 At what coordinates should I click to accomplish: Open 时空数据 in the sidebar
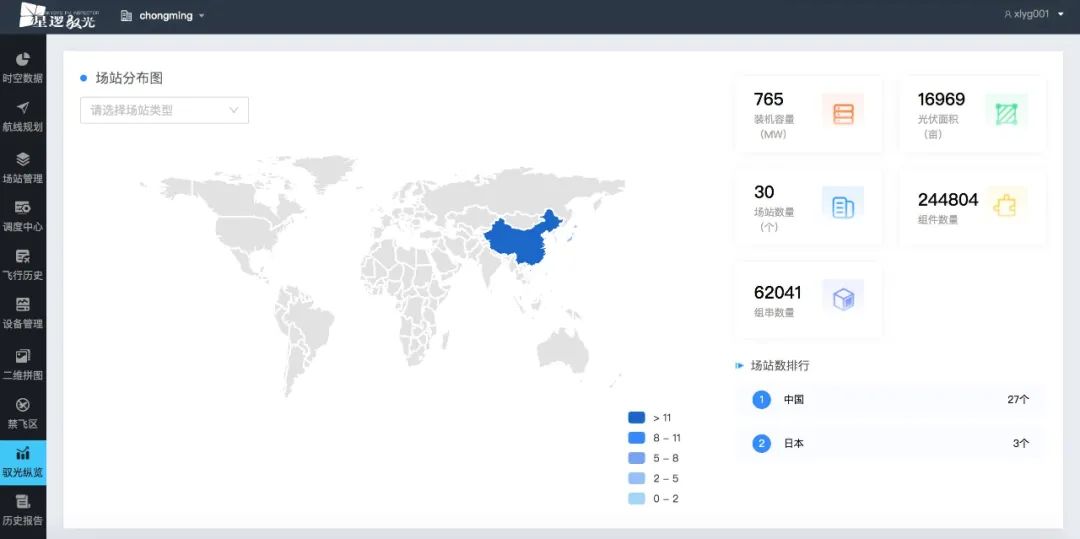[22, 67]
